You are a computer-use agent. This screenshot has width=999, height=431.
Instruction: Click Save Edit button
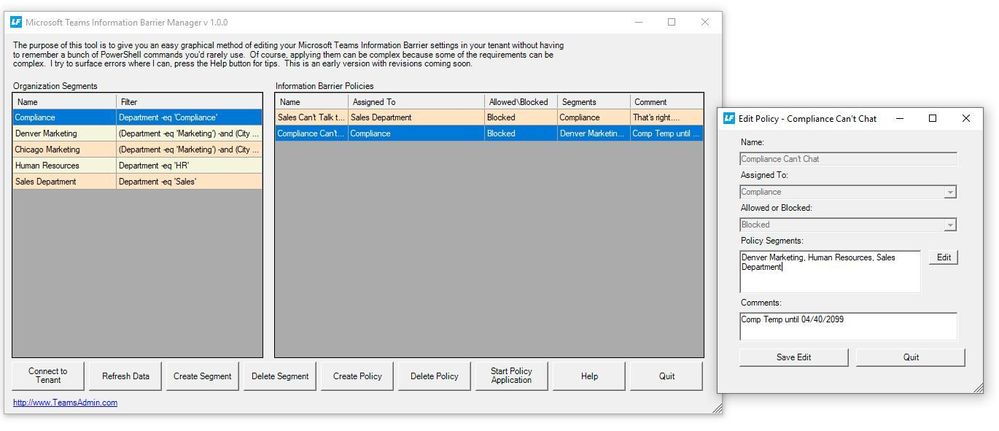793,357
